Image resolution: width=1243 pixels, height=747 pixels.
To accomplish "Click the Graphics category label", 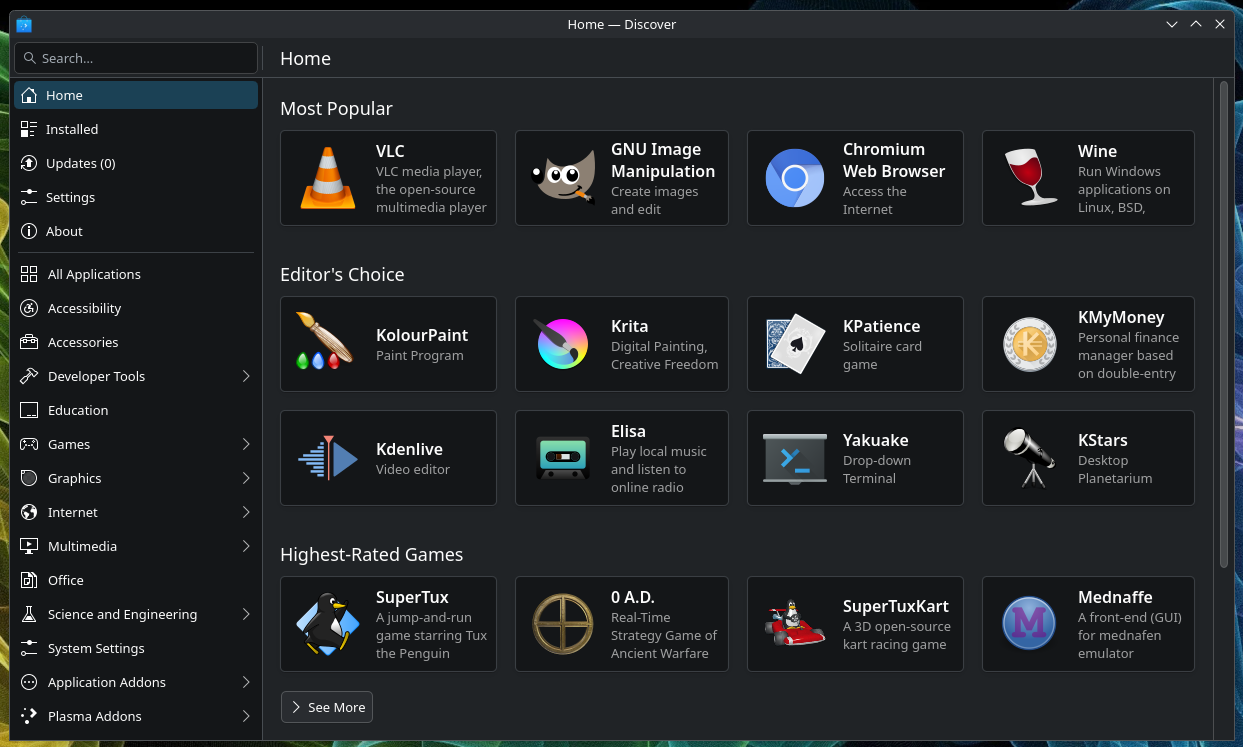I will tap(75, 478).
